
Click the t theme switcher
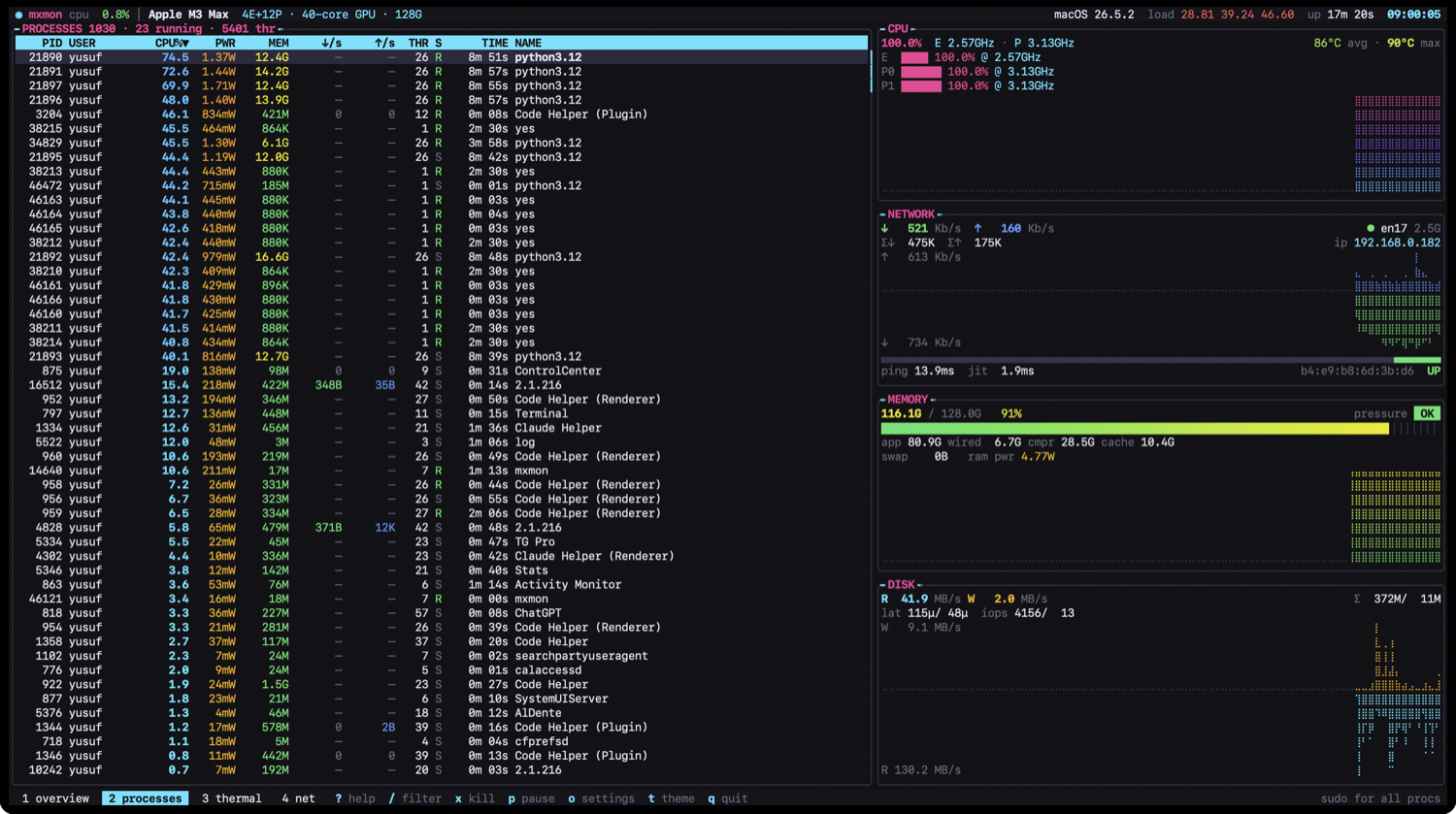click(x=672, y=798)
